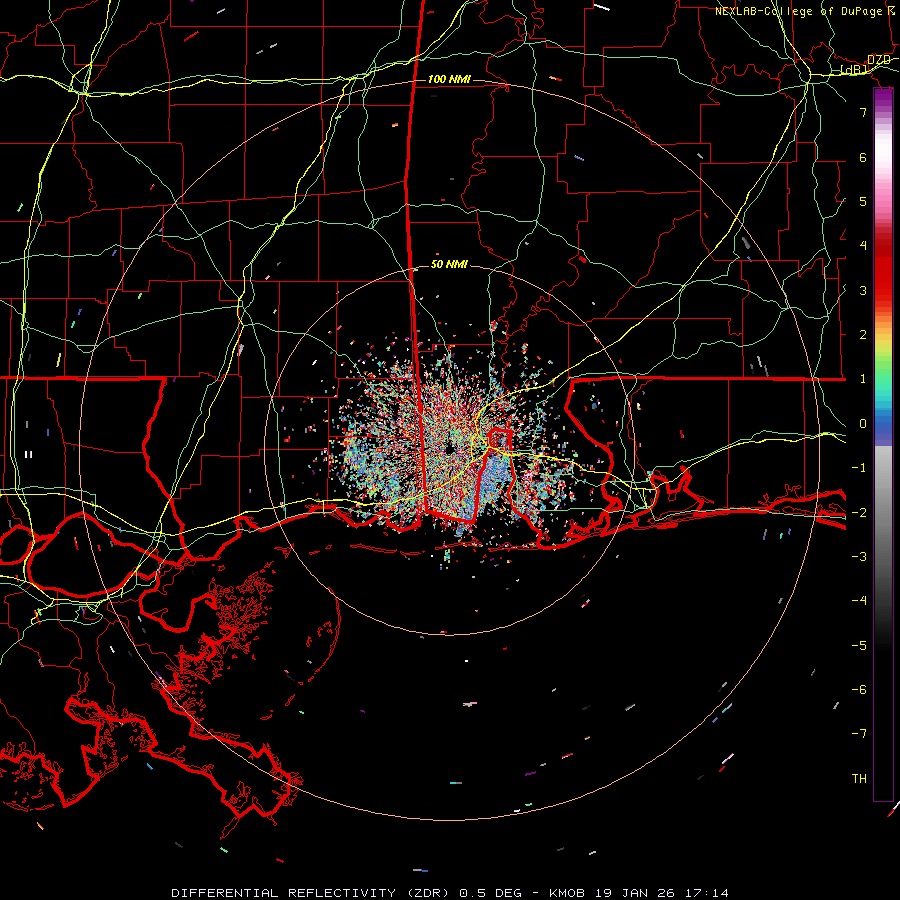Click the 3 value on the color scale
Viewport: 900px width, 900px height.
[863, 290]
